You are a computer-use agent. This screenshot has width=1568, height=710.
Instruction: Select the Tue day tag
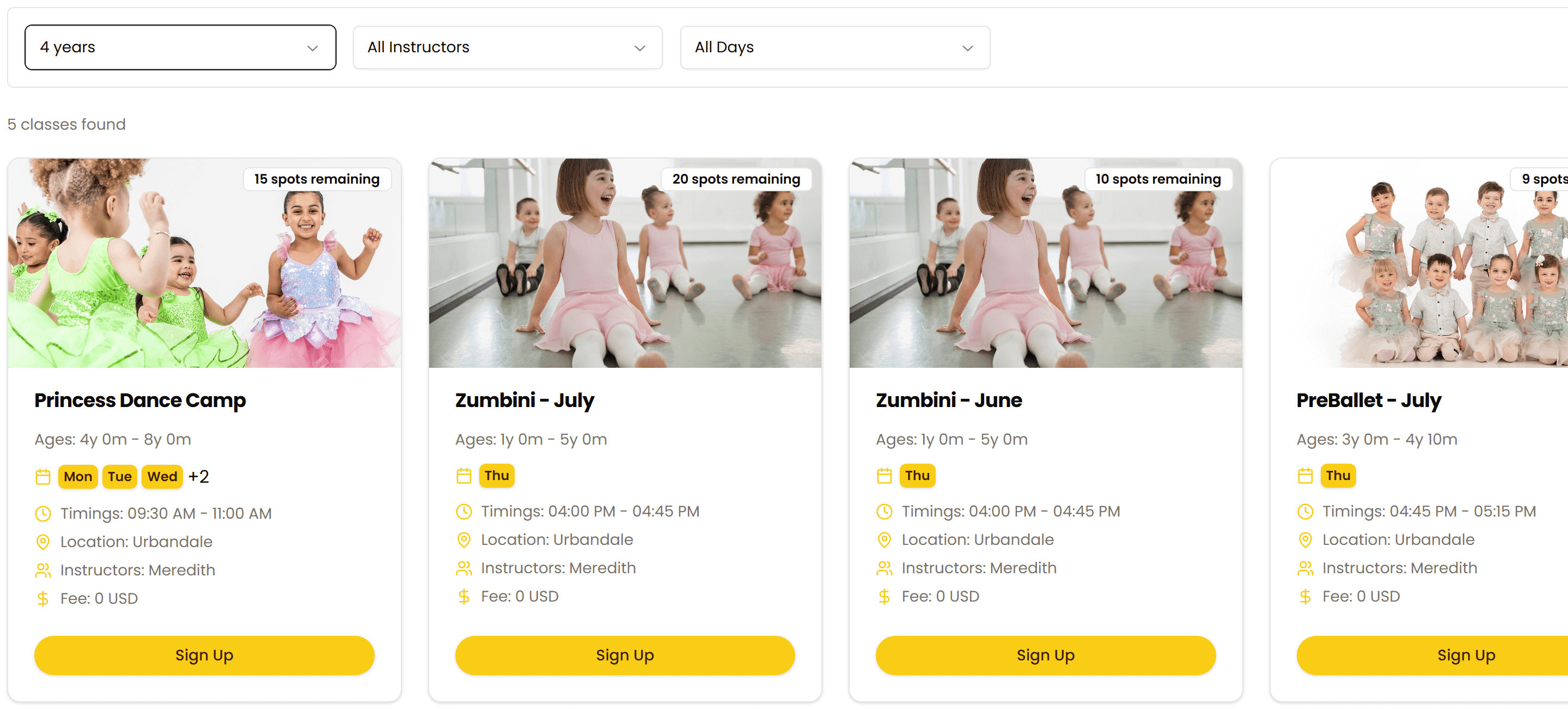120,477
